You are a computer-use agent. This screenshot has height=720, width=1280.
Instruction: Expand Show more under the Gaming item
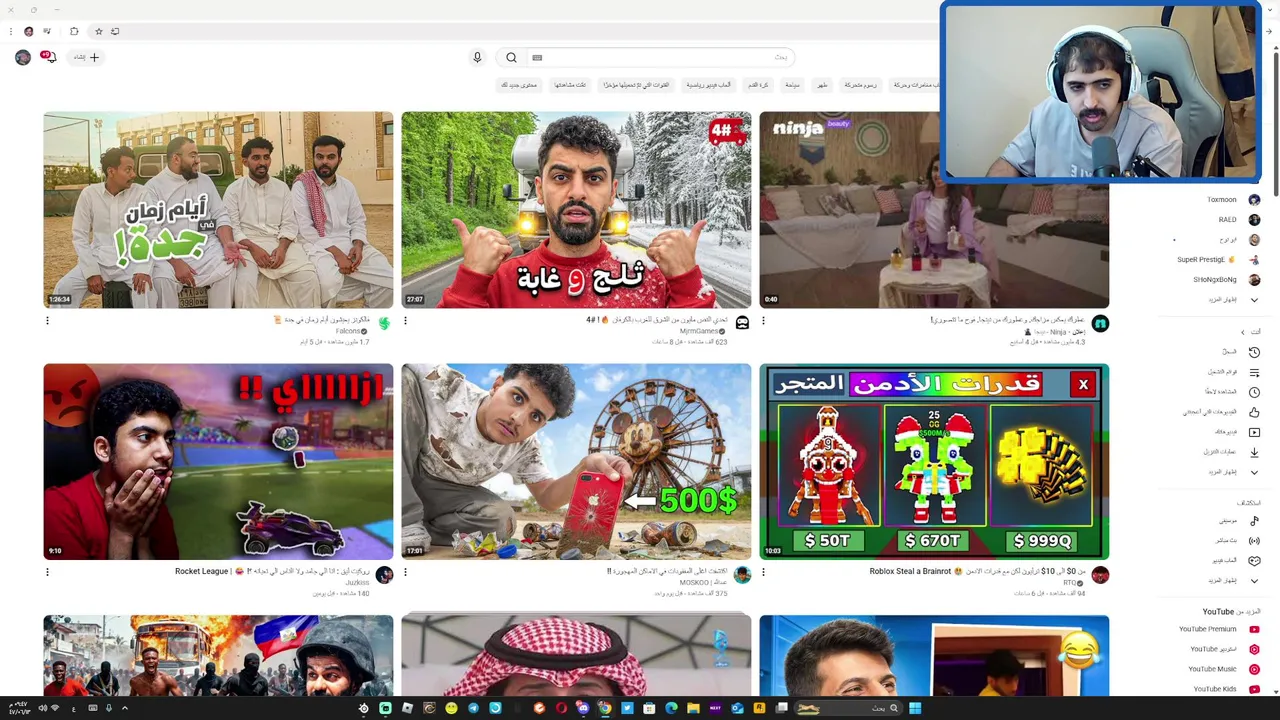point(1233,581)
